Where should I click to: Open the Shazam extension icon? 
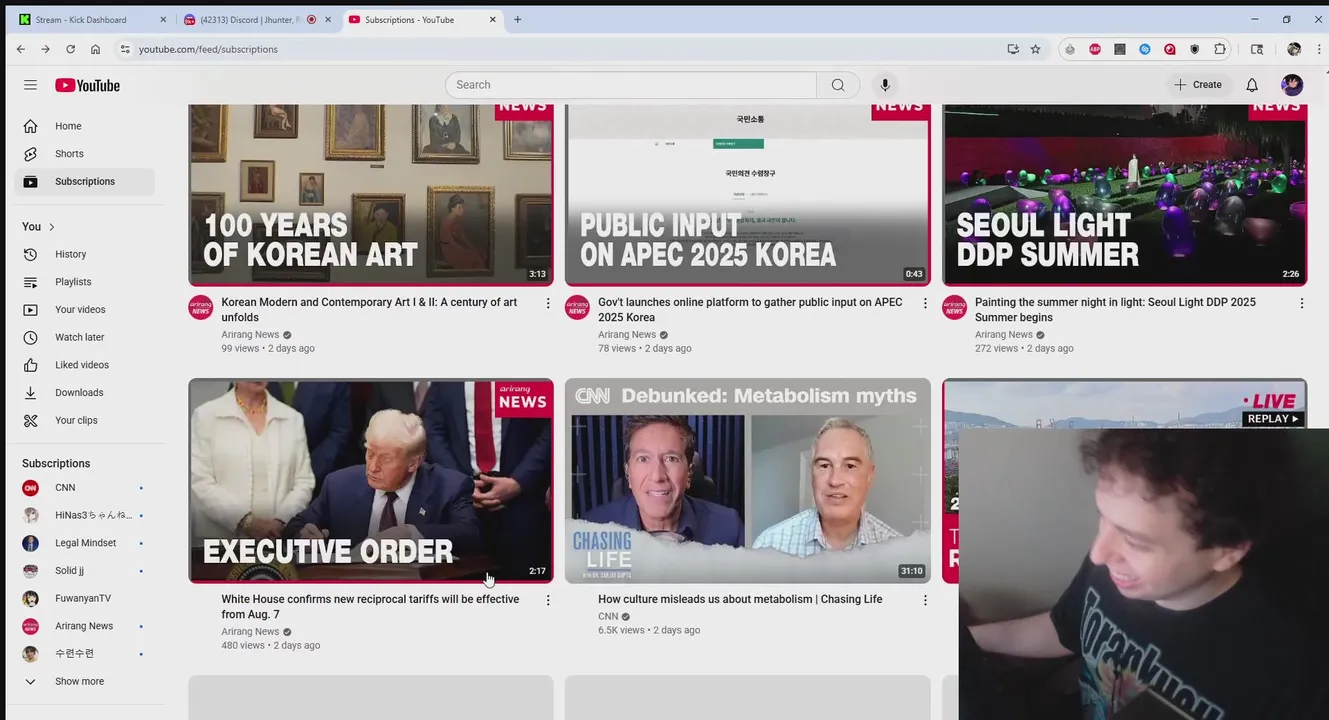(x=1145, y=49)
